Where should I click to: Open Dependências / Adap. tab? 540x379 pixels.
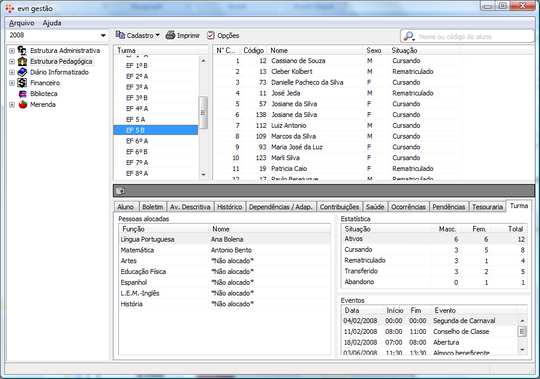click(x=281, y=207)
